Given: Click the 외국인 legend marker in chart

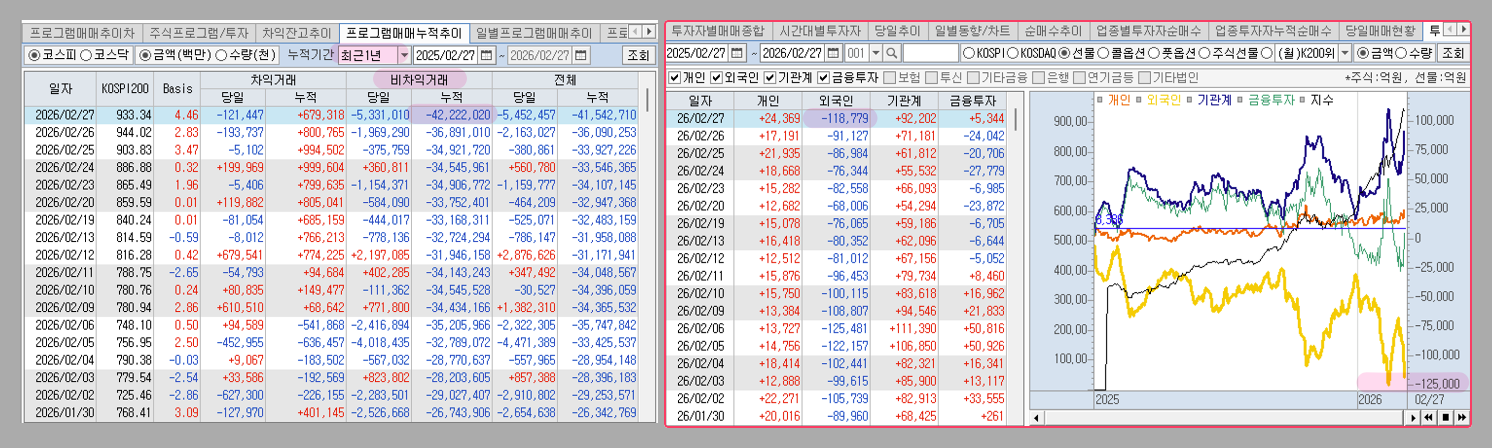Looking at the screenshot, I should click(x=1139, y=99).
